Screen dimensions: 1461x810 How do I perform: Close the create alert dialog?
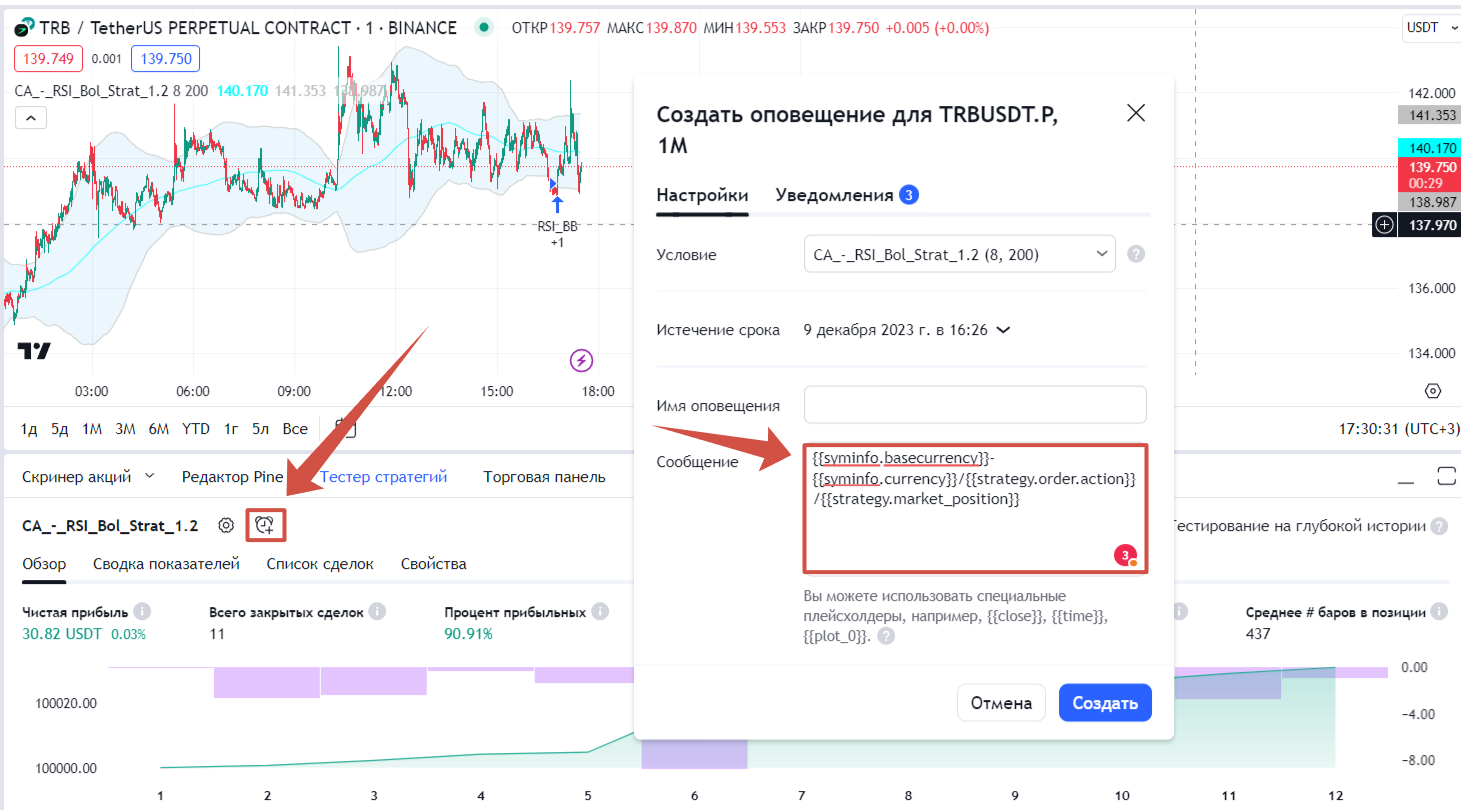[1135, 112]
